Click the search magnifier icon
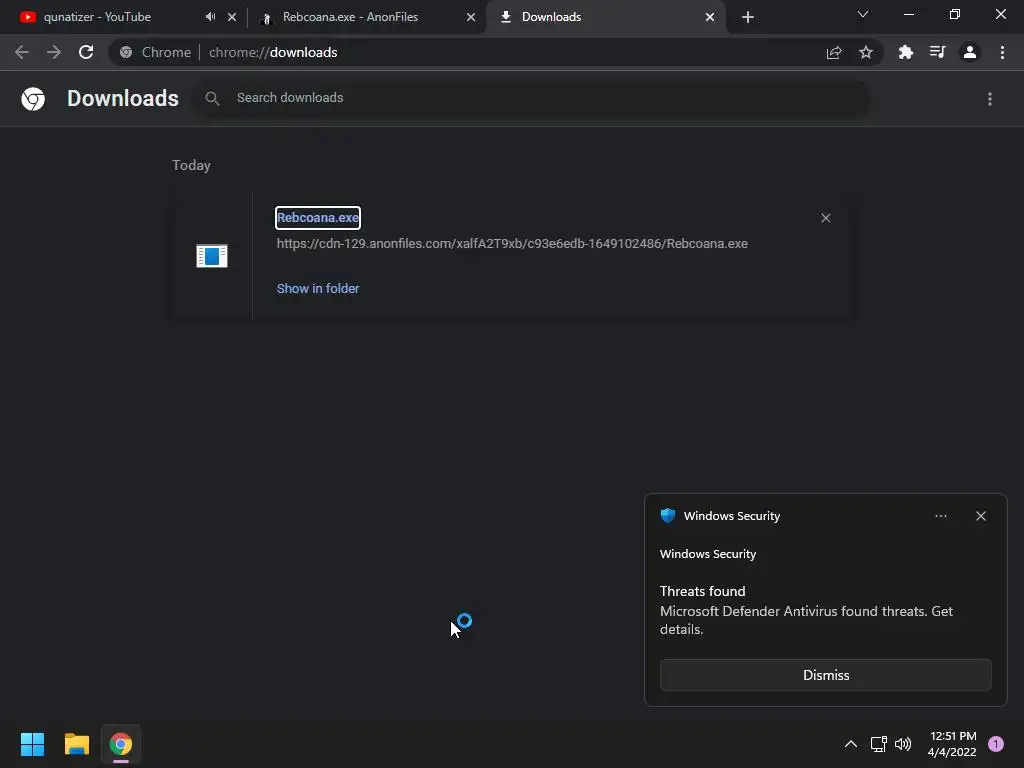 212,98
